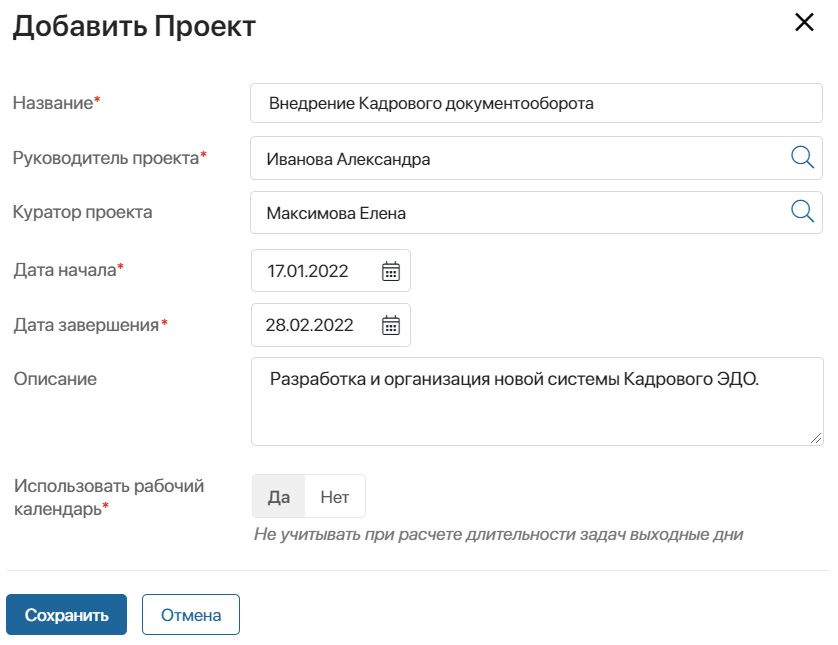The width and height of the screenshot is (838, 645).
Task: Open calendar picker for Дата завершения
Action: tap(391, 325)
